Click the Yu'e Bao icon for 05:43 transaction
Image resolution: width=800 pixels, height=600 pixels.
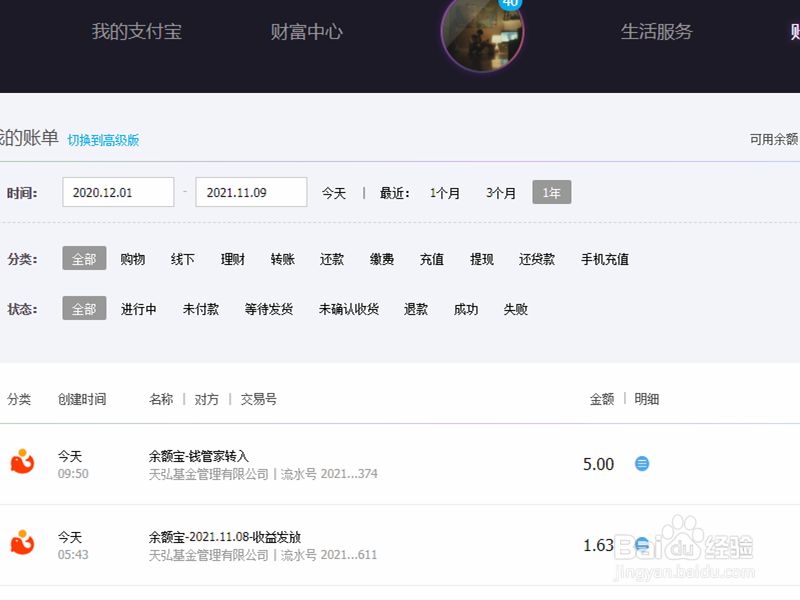(22, 542)
